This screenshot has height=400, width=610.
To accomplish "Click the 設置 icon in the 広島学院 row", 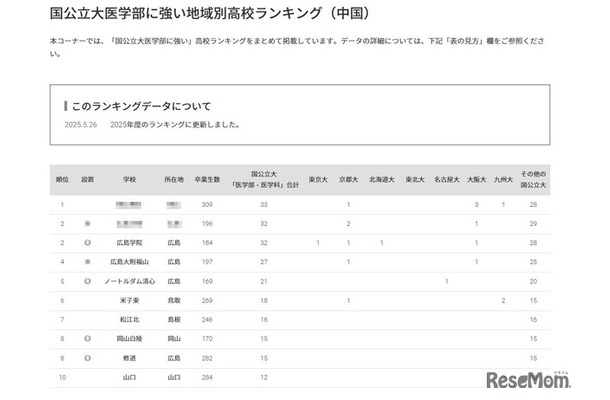I will pos(88,242).
